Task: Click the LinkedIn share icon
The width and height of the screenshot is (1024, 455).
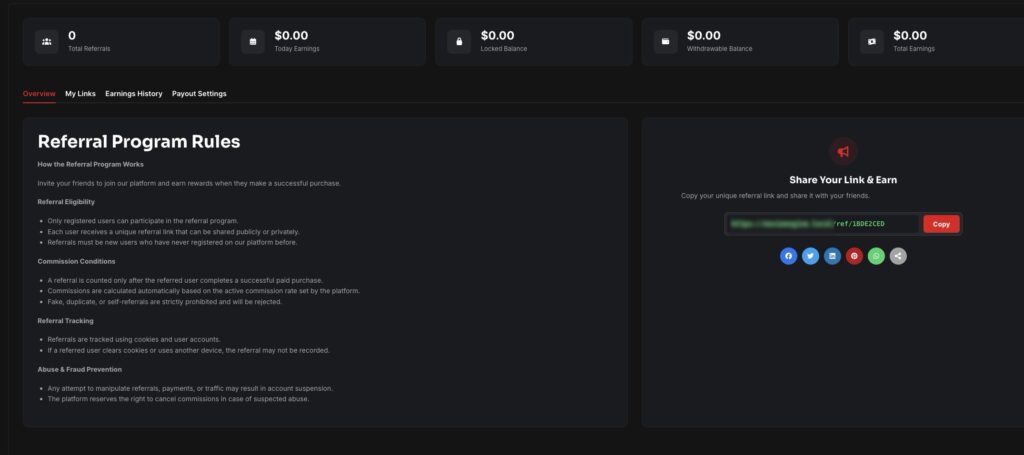Action: pyautogui.click(x=833, y=256)
